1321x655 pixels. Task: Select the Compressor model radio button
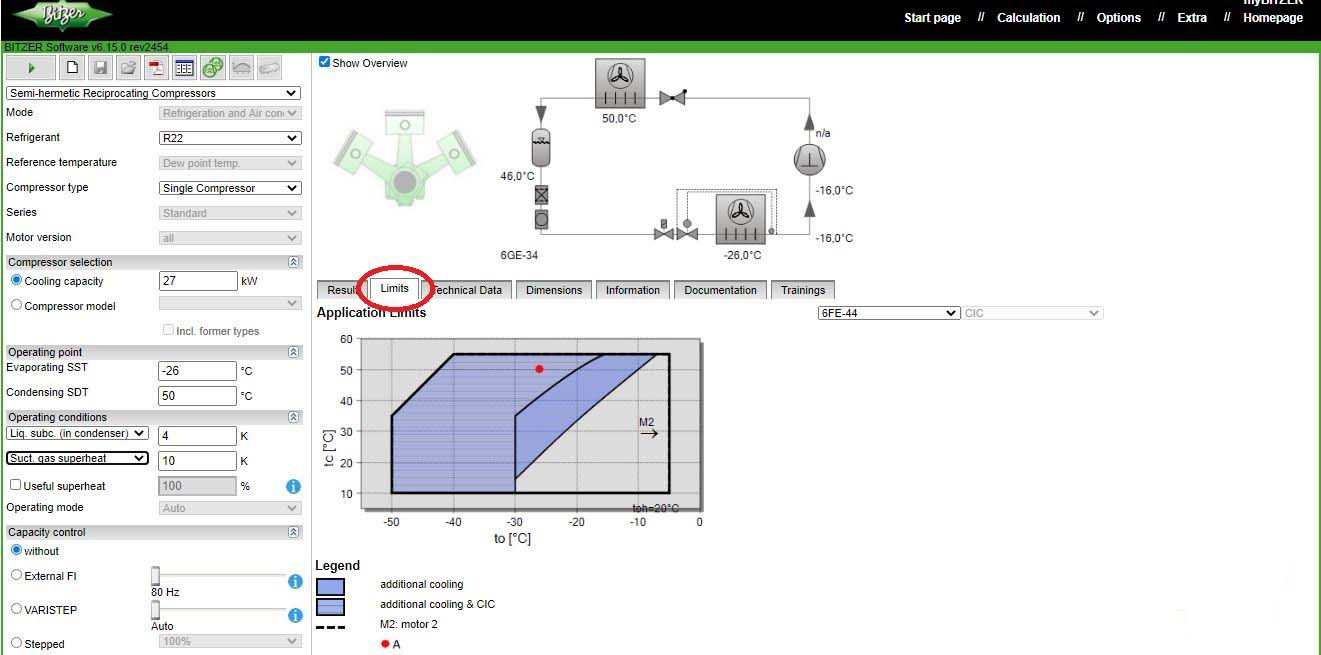click(x=16, y=305)
